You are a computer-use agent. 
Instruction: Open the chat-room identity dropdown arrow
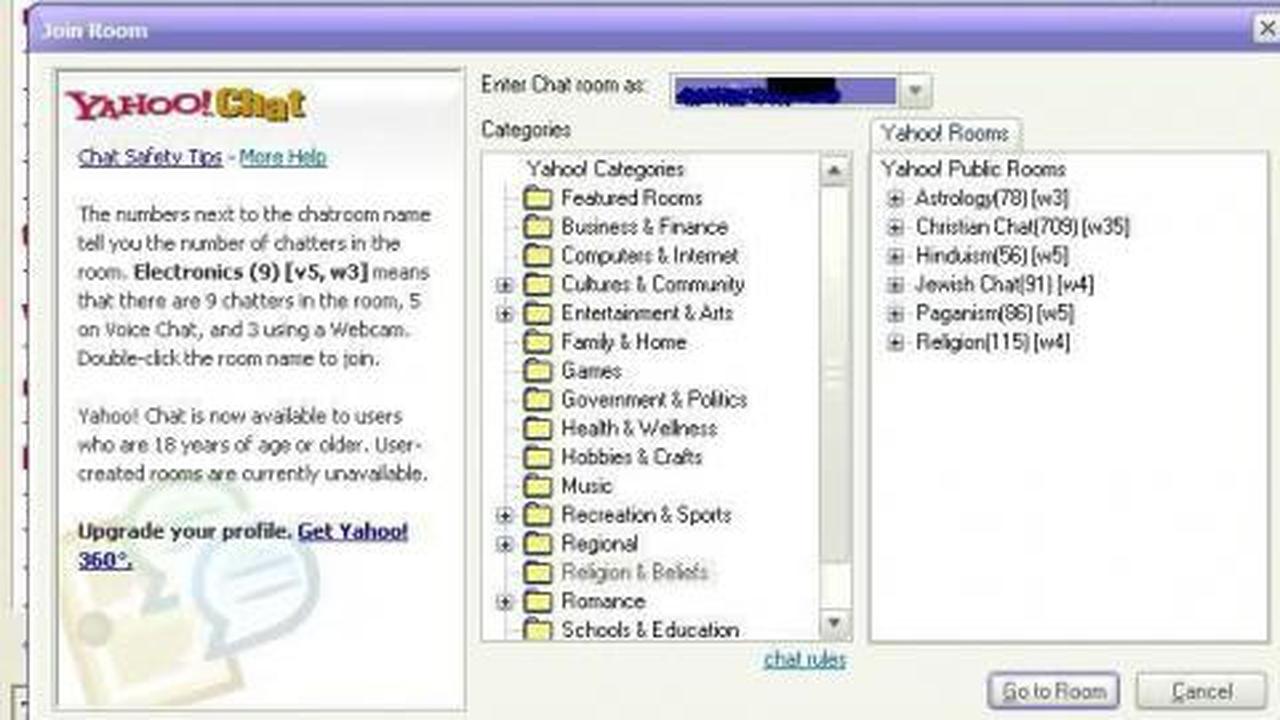[x=915, y=90]
